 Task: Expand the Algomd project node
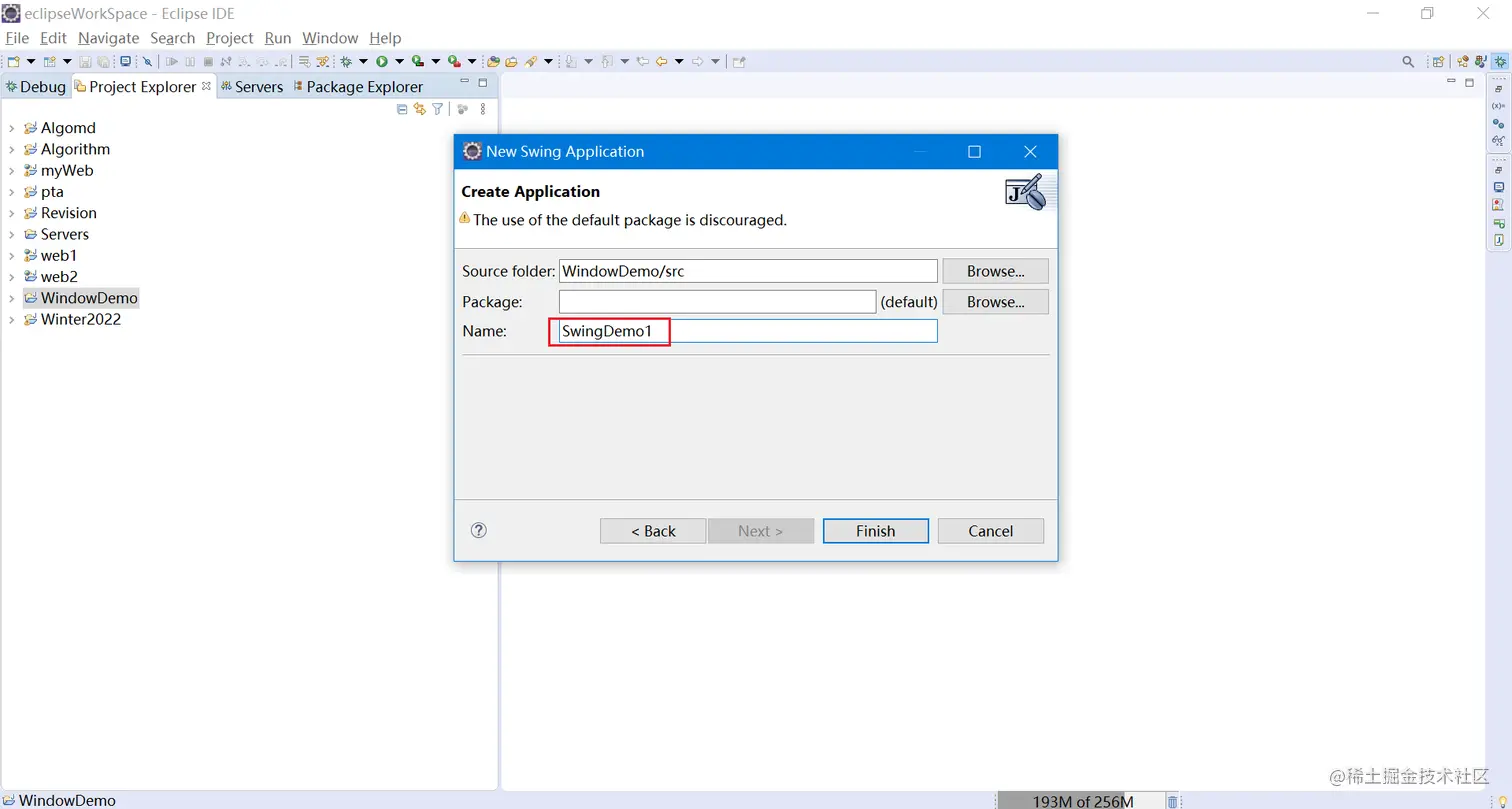tap(11, 128)
